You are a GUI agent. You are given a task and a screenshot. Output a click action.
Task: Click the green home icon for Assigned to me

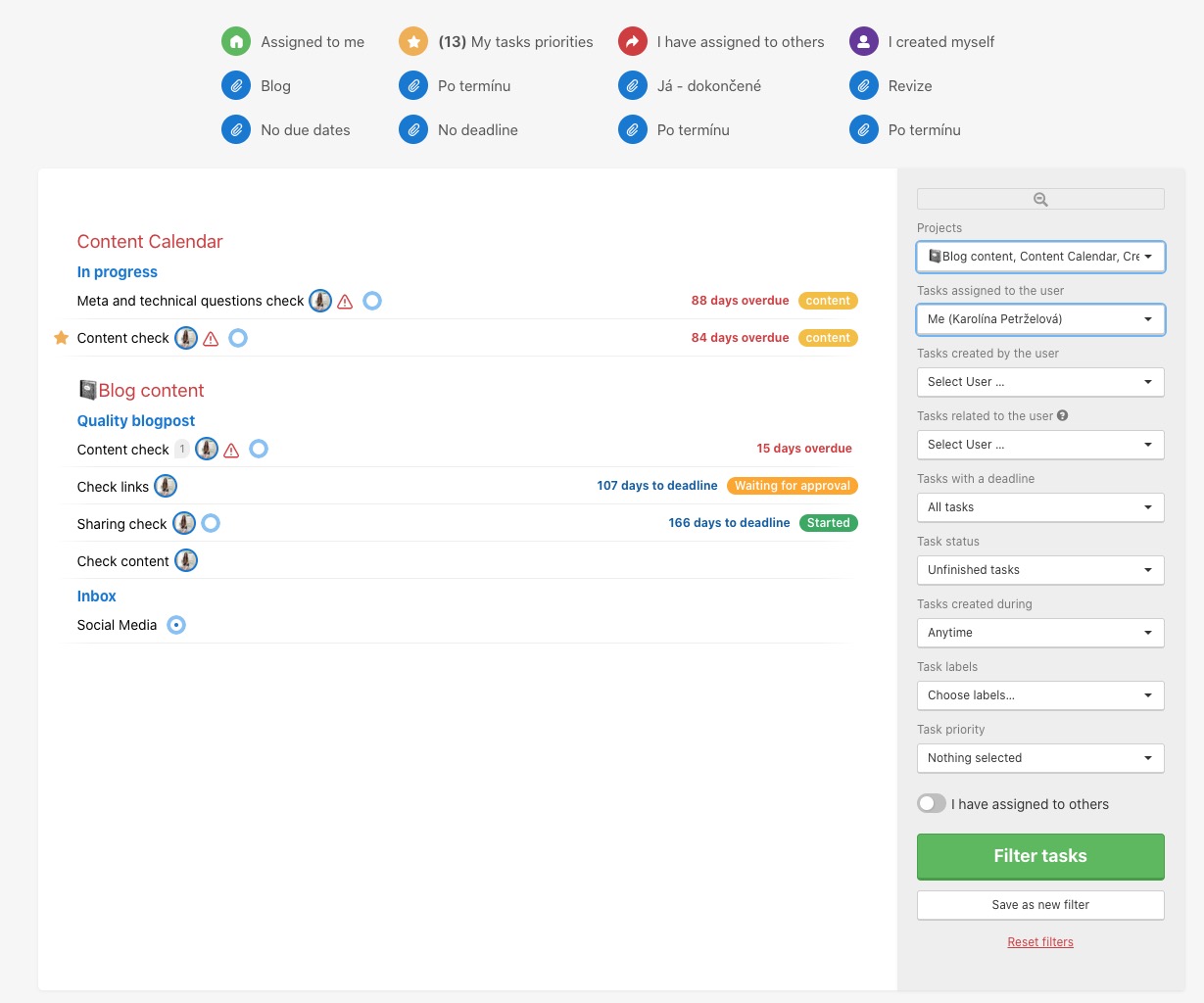point(236,42)
